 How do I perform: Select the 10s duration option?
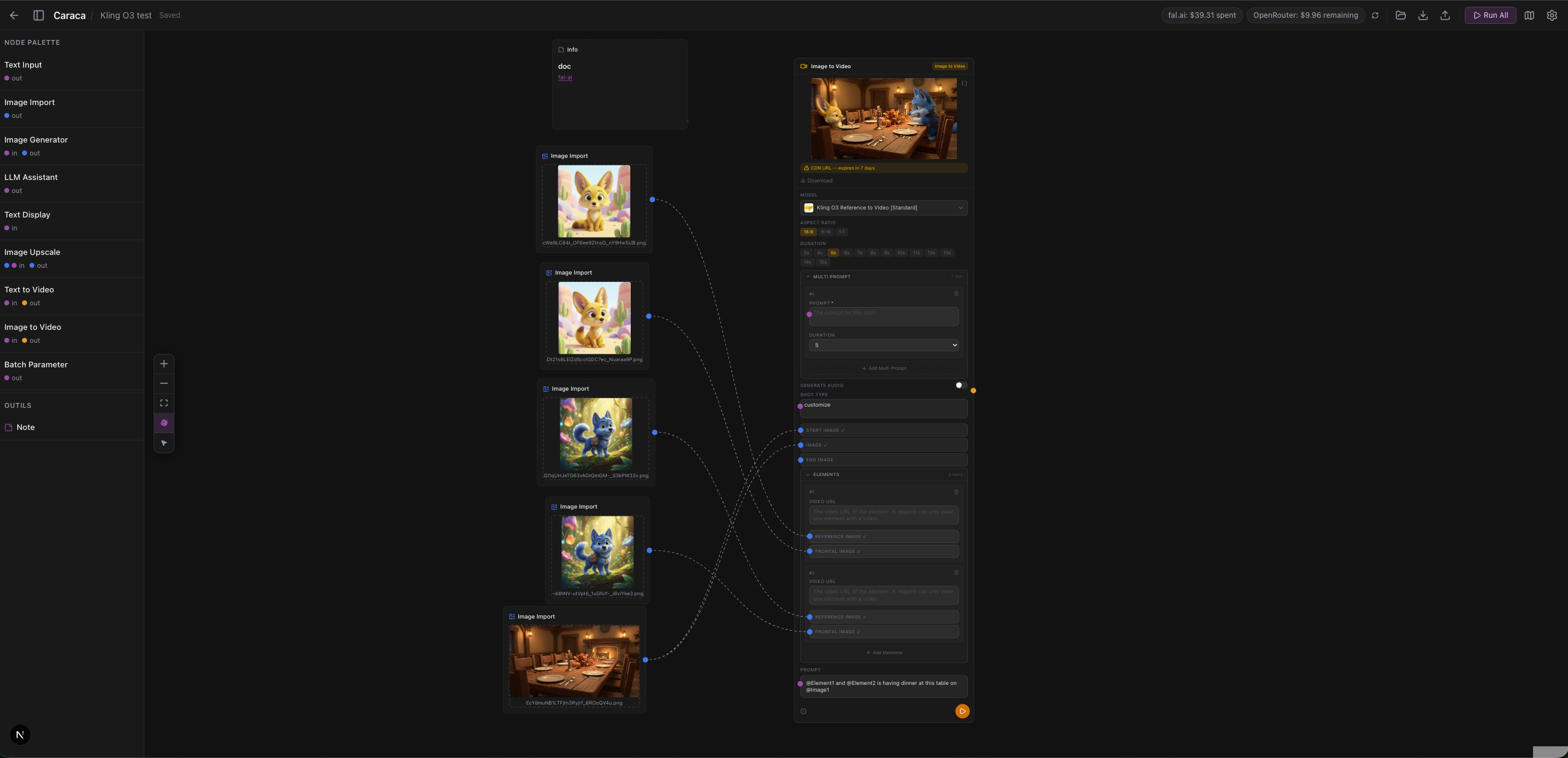(x=900, y=252)
